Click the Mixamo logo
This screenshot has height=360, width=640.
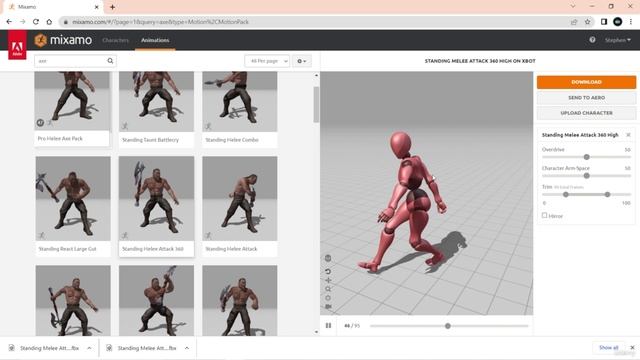click(x=63, y=40)
